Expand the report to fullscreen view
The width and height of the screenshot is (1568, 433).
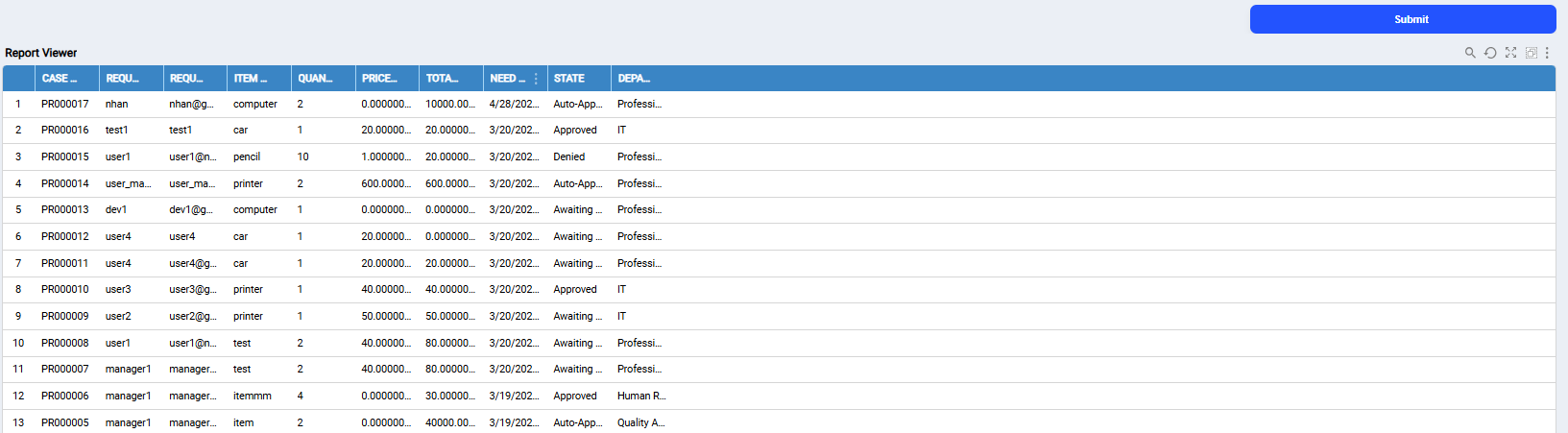[x=1510, y=53]
